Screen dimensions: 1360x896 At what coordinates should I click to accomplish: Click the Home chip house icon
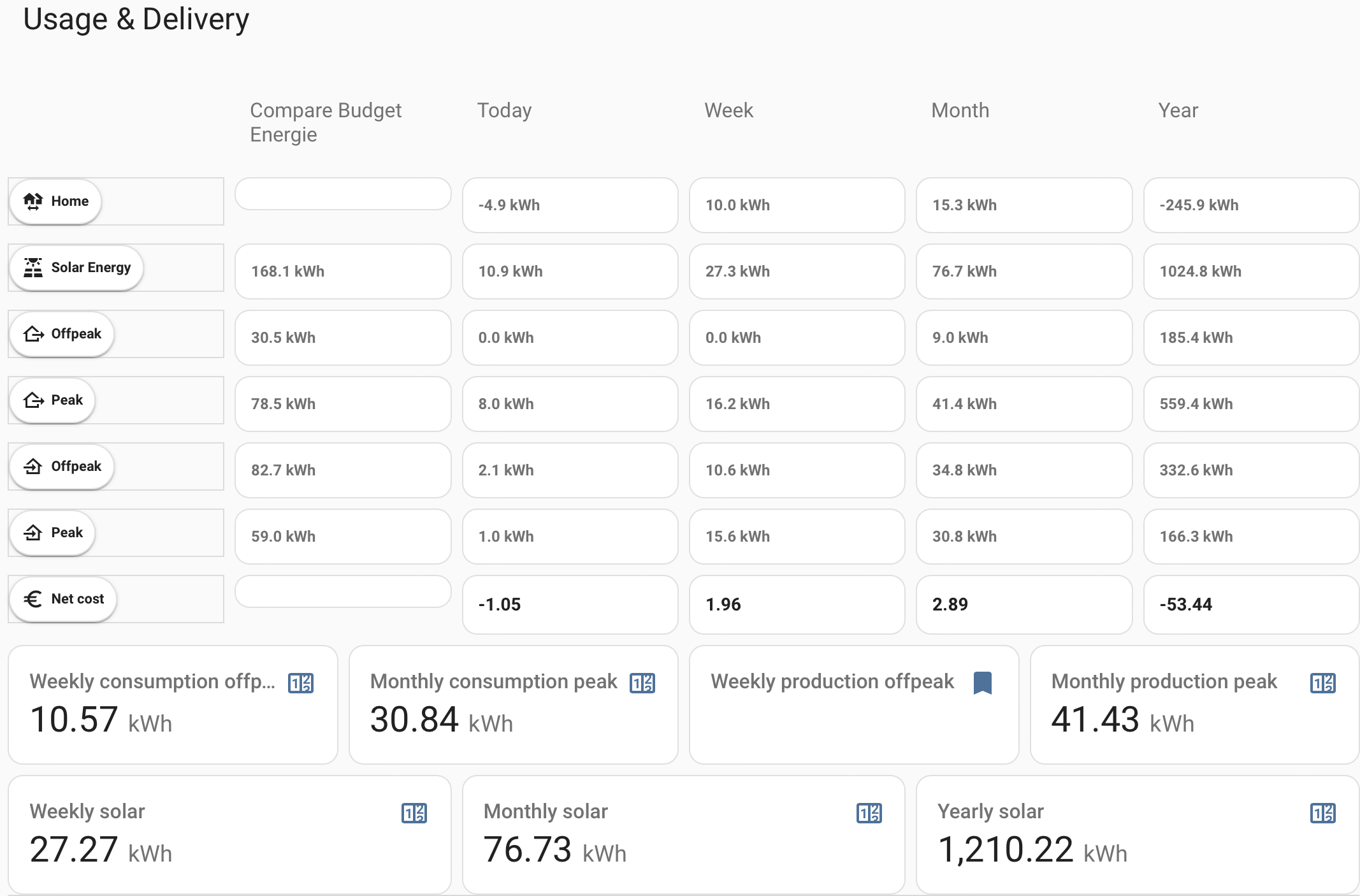[x=33, y=201]
